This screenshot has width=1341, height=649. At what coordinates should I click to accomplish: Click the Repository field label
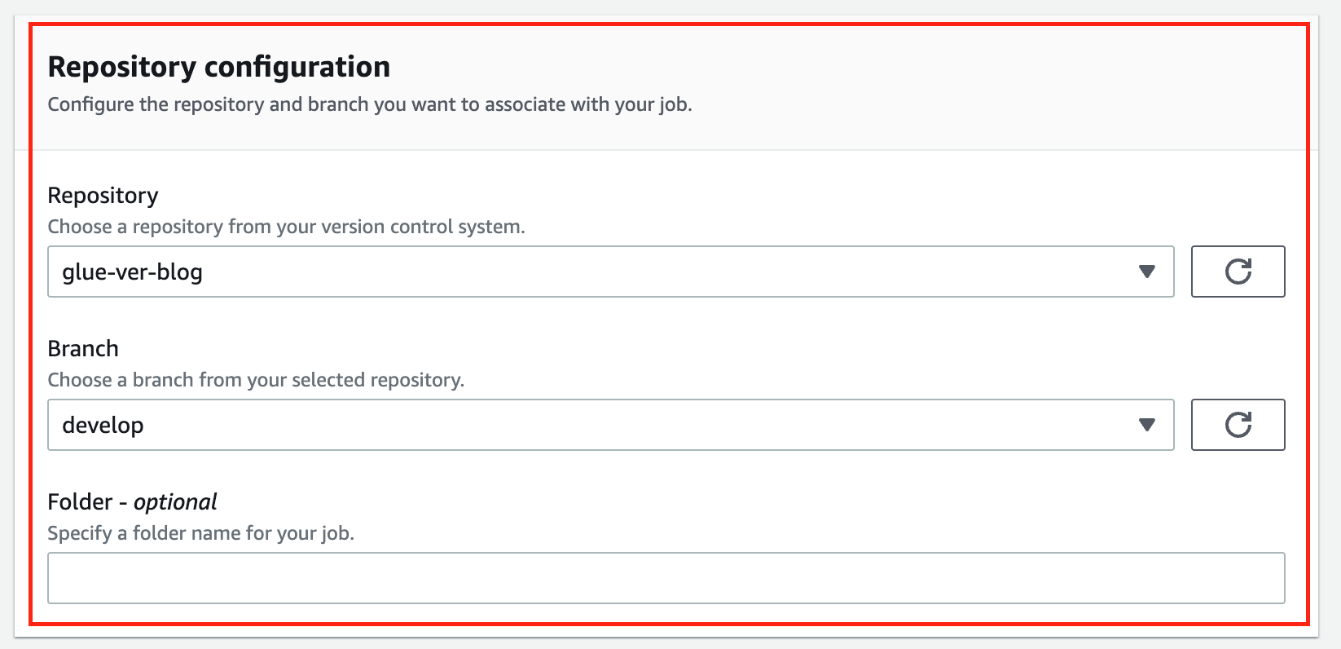click(x=103, y=195)
